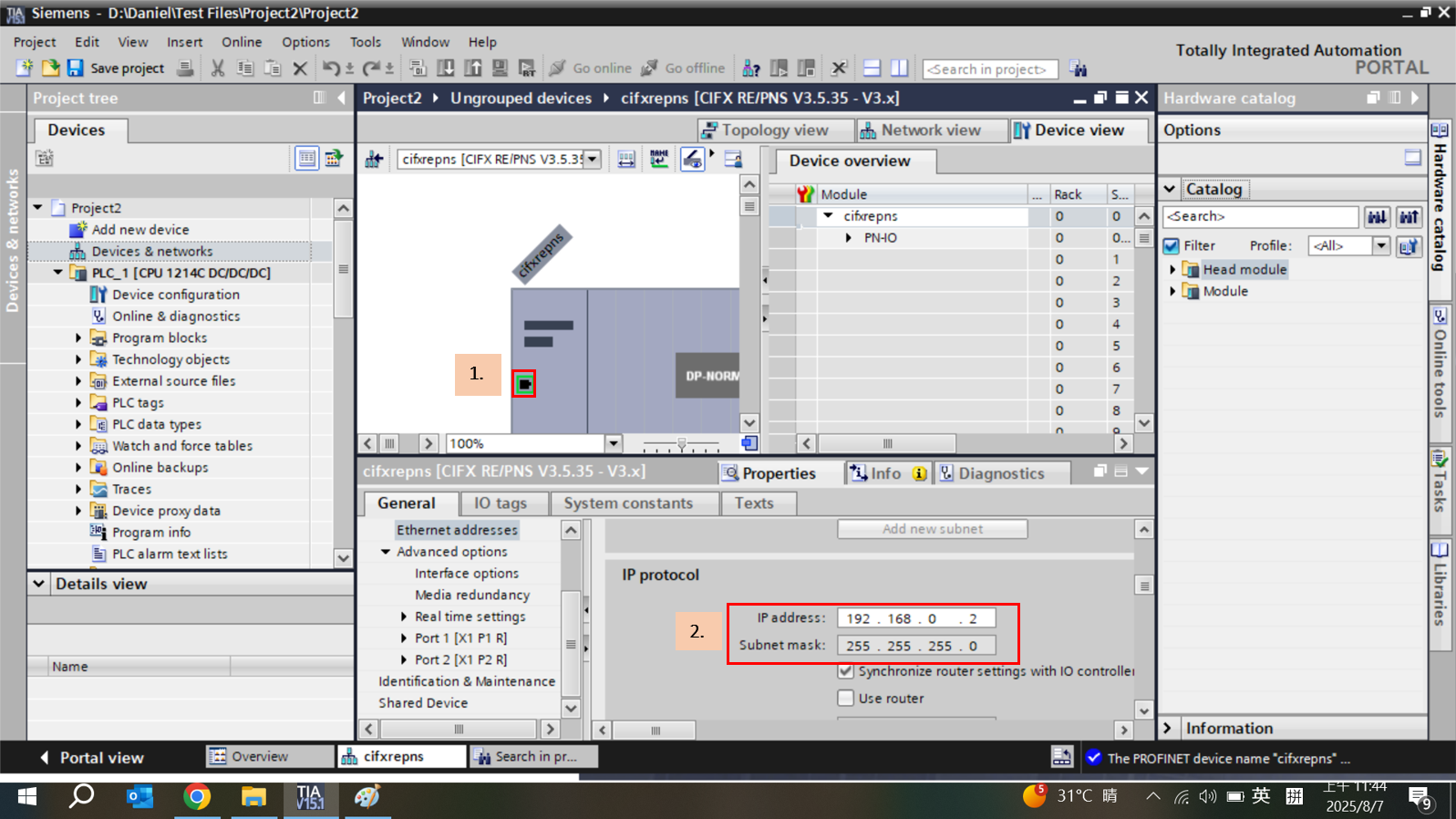Open Outlook from the taskbar
The image size is (1456, 819).
pos(139,796)
